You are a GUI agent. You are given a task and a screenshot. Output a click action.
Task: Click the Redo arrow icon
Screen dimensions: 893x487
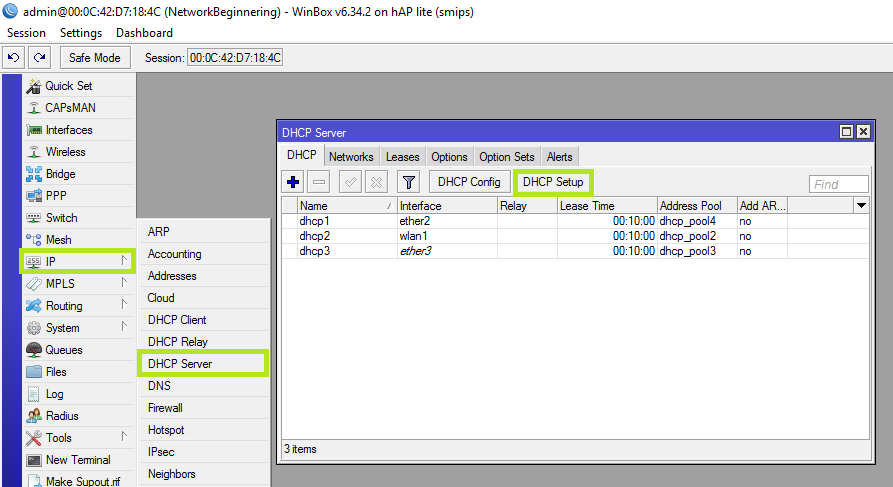(x=39, y=58)
